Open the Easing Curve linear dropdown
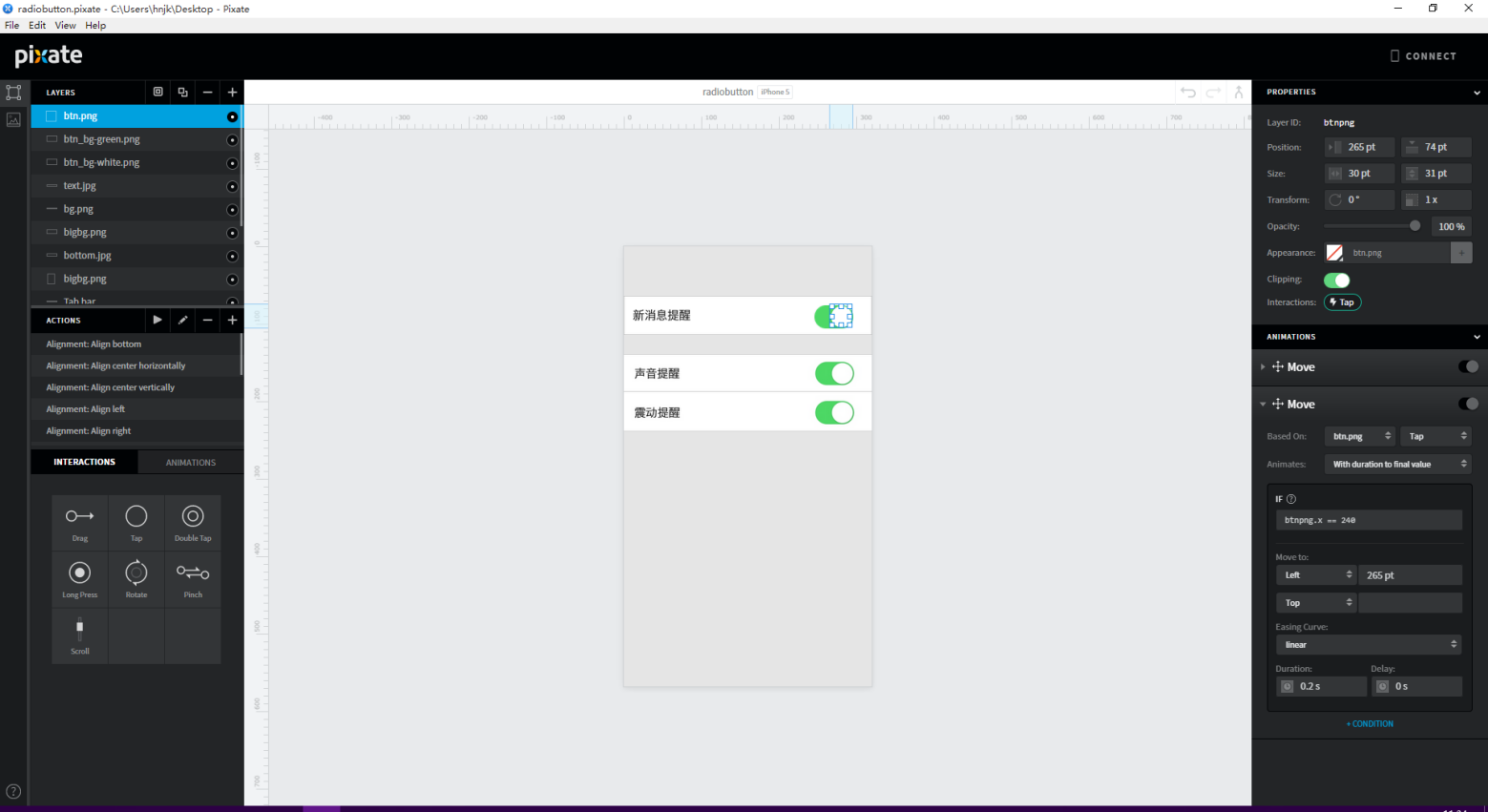The width and height of the screenshot is (1488, 812). [x=1369, y=644]
